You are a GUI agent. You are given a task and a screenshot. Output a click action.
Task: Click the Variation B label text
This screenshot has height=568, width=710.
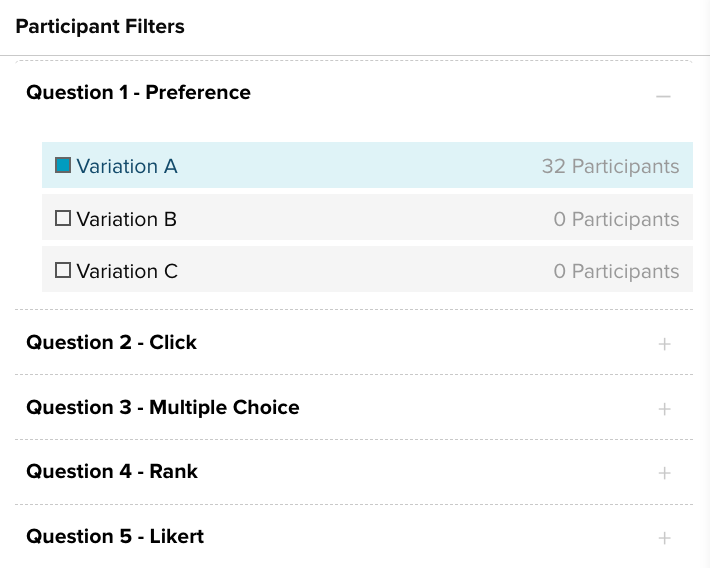tap(127, 219)
